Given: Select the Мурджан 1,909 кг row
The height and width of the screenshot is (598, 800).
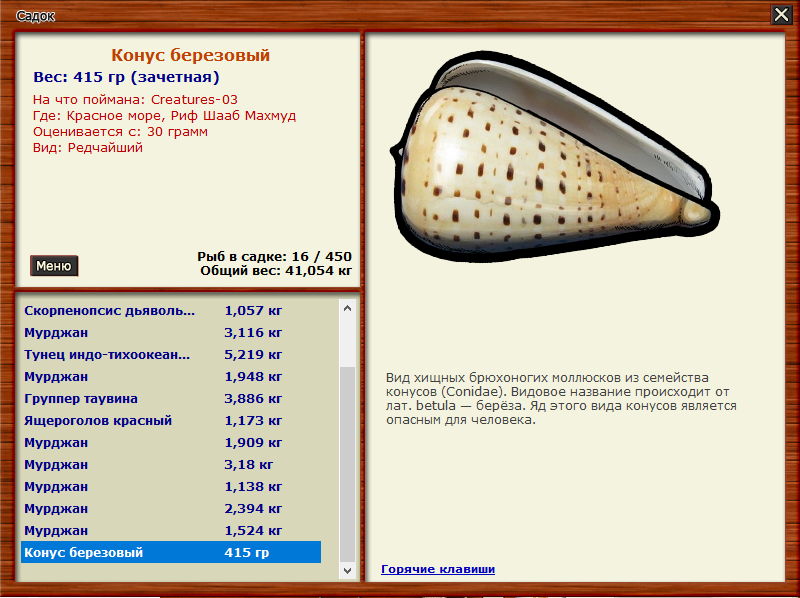Looking at the screenshot, I should [x=171, y=442].
